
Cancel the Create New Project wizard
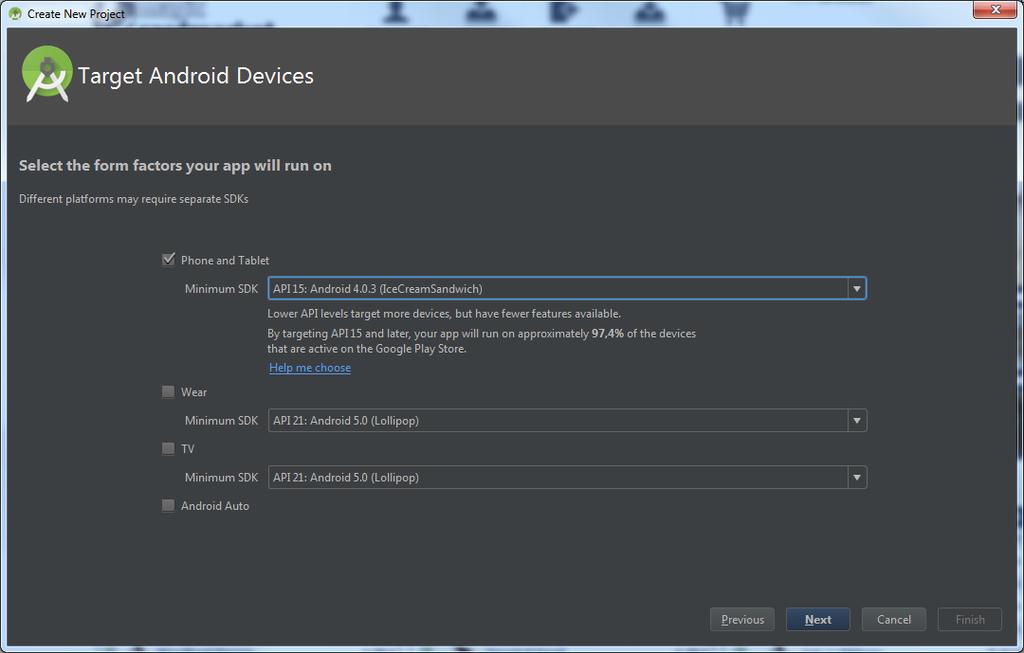pos(893,619)
